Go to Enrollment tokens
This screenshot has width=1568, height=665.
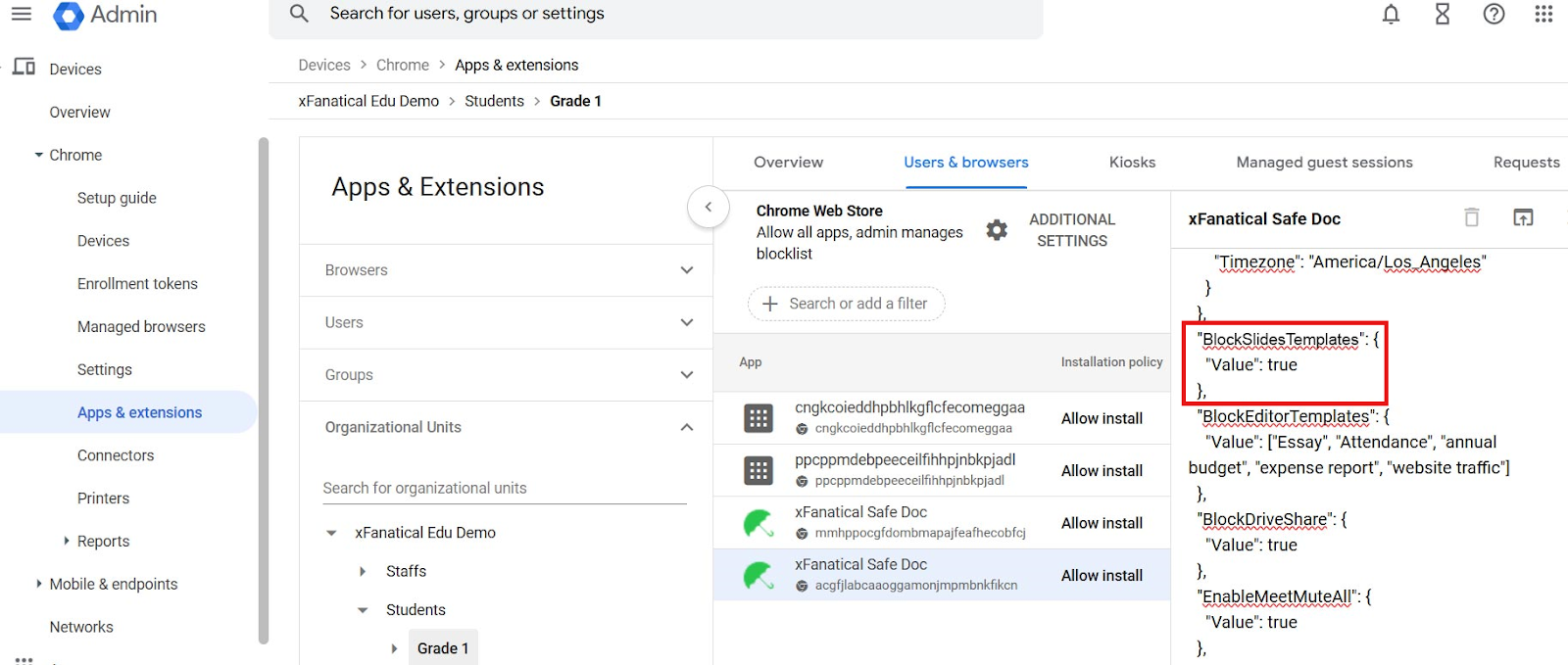(137, 284)
